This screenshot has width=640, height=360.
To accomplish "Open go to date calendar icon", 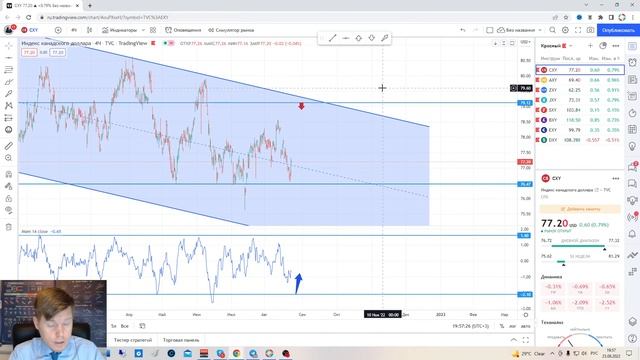I will [142, 326].
